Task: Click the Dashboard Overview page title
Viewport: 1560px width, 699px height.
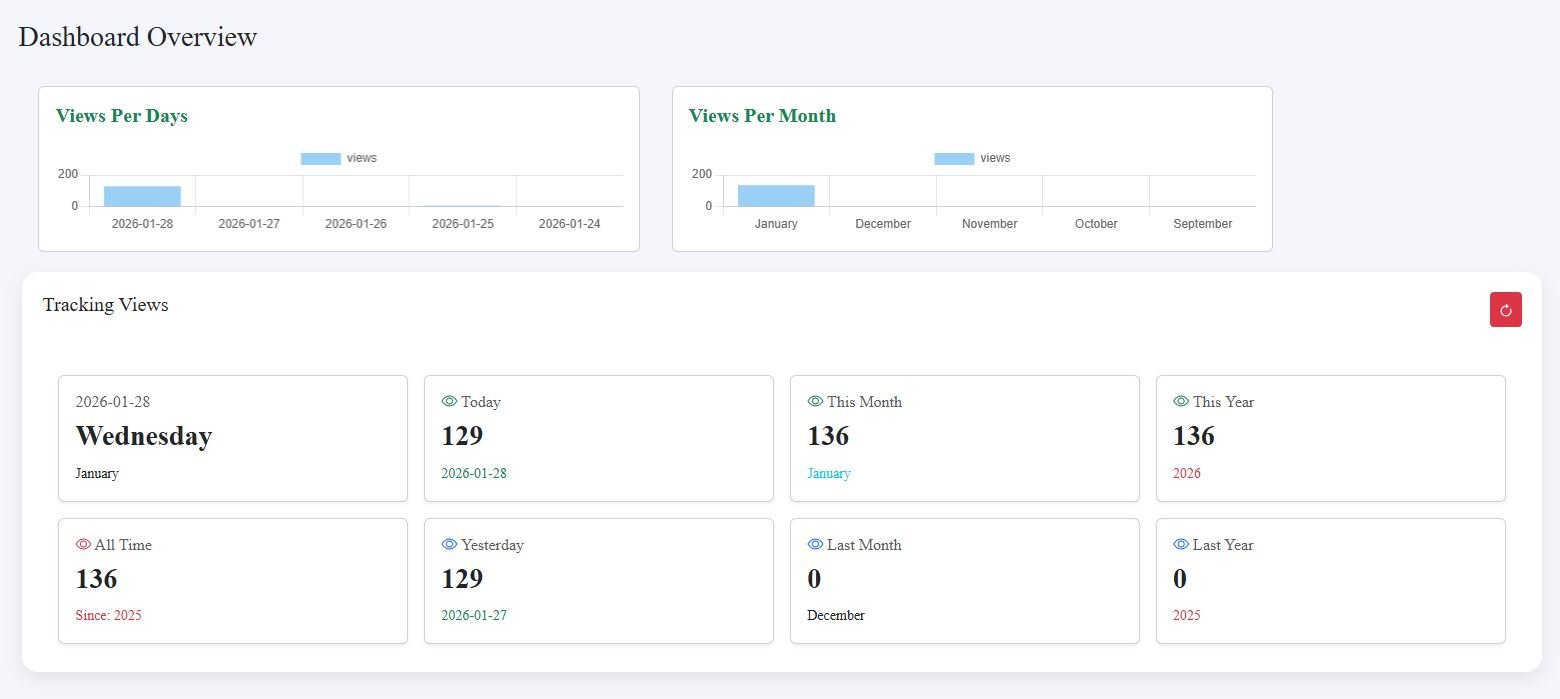Action: point(138,37)
